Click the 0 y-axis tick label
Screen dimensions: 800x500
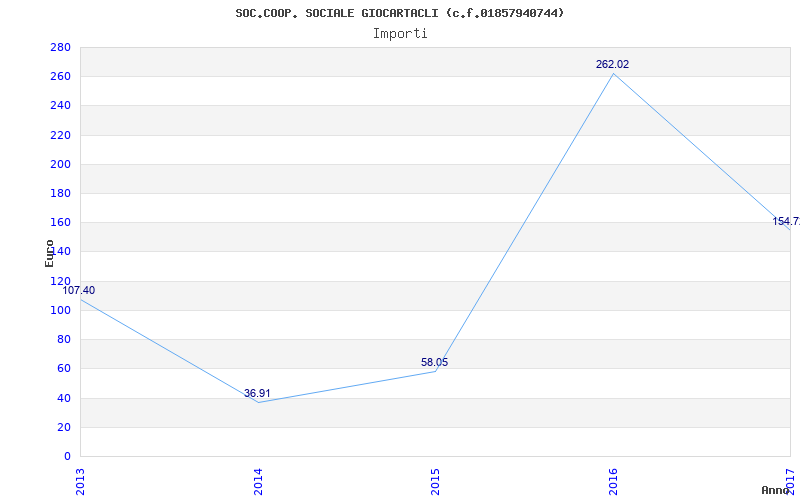coord(67,456)
